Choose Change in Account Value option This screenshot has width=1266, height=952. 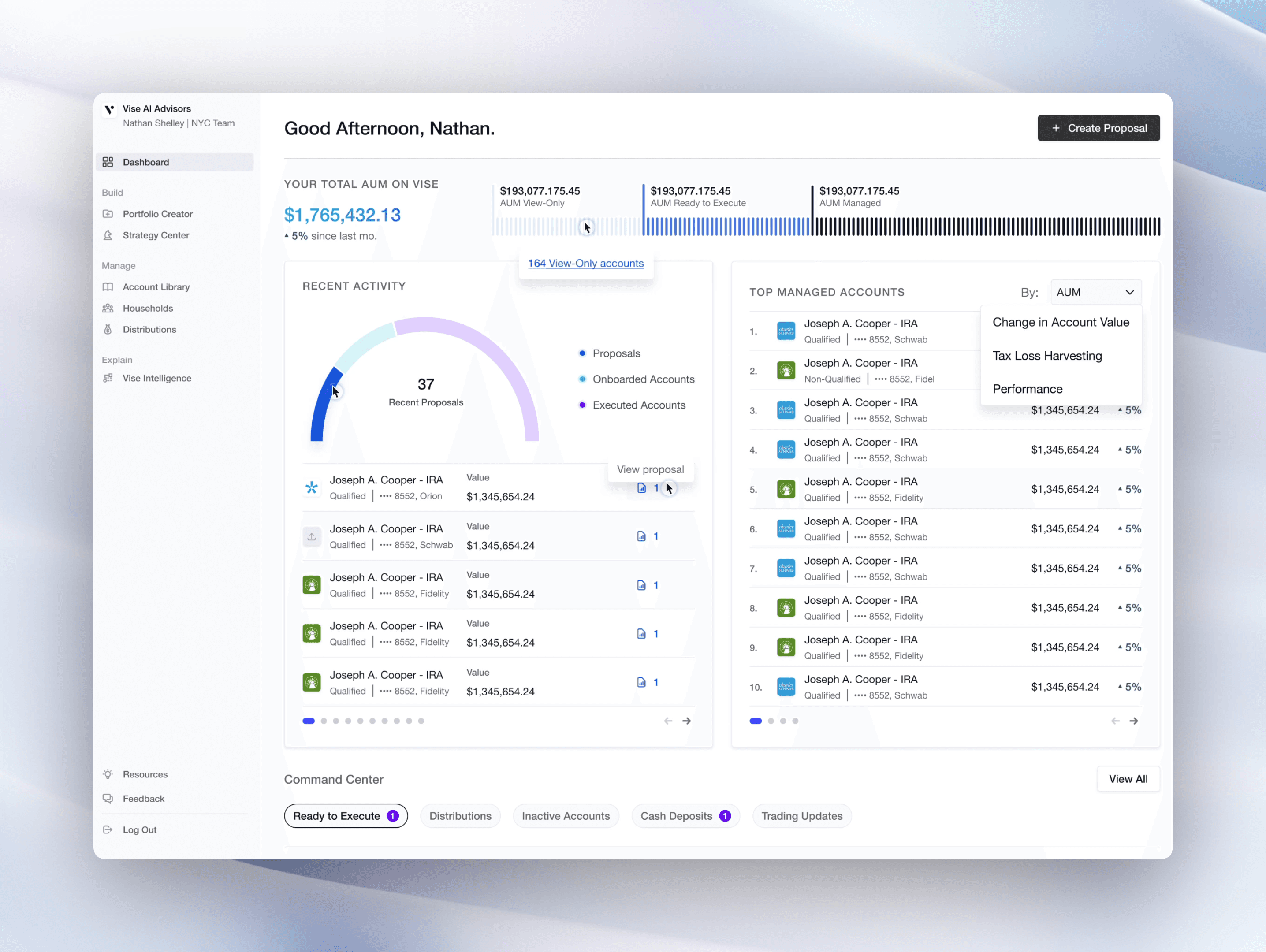(1061, 322)
